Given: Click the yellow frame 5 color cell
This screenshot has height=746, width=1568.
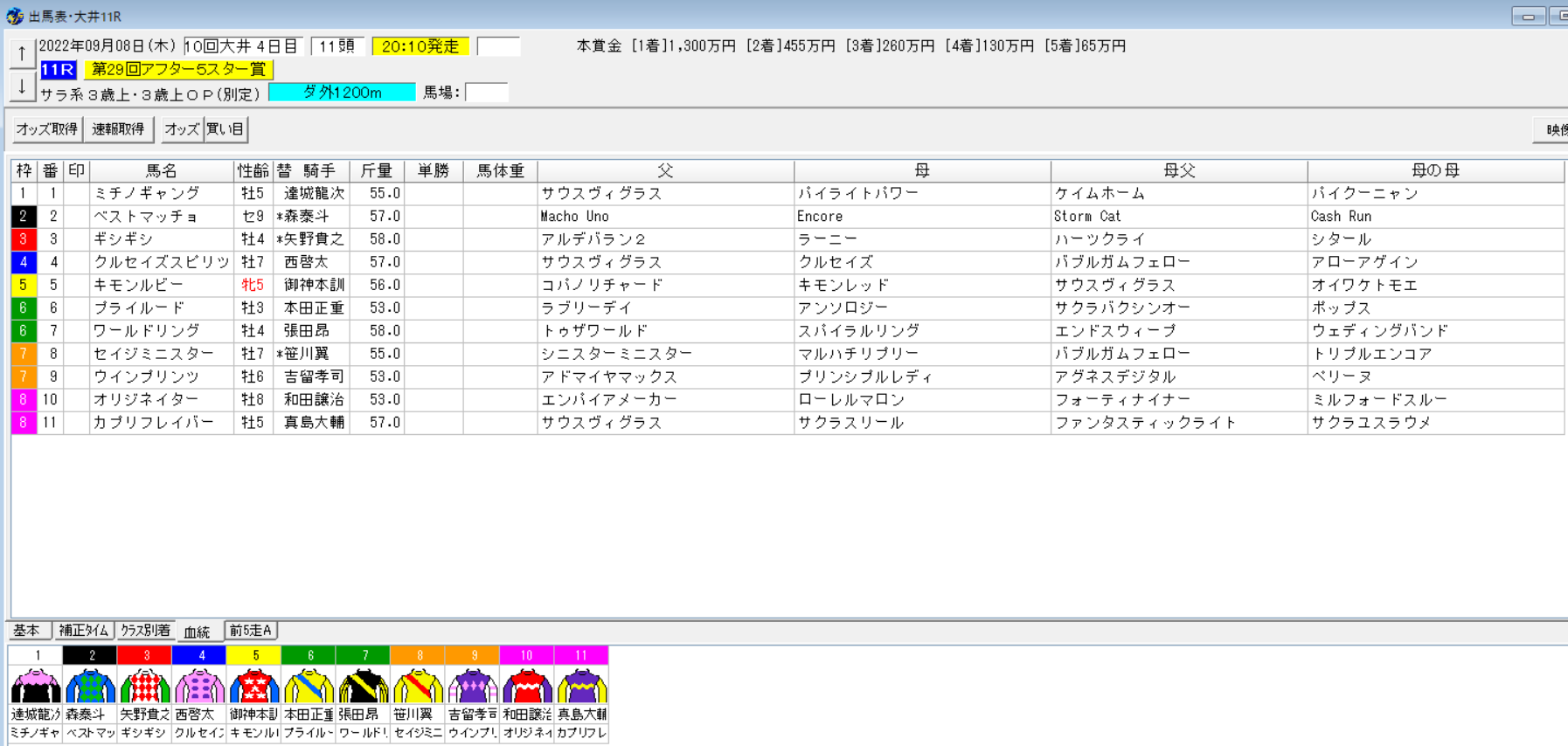Looking at the screenshot, I should coord(24,285).
